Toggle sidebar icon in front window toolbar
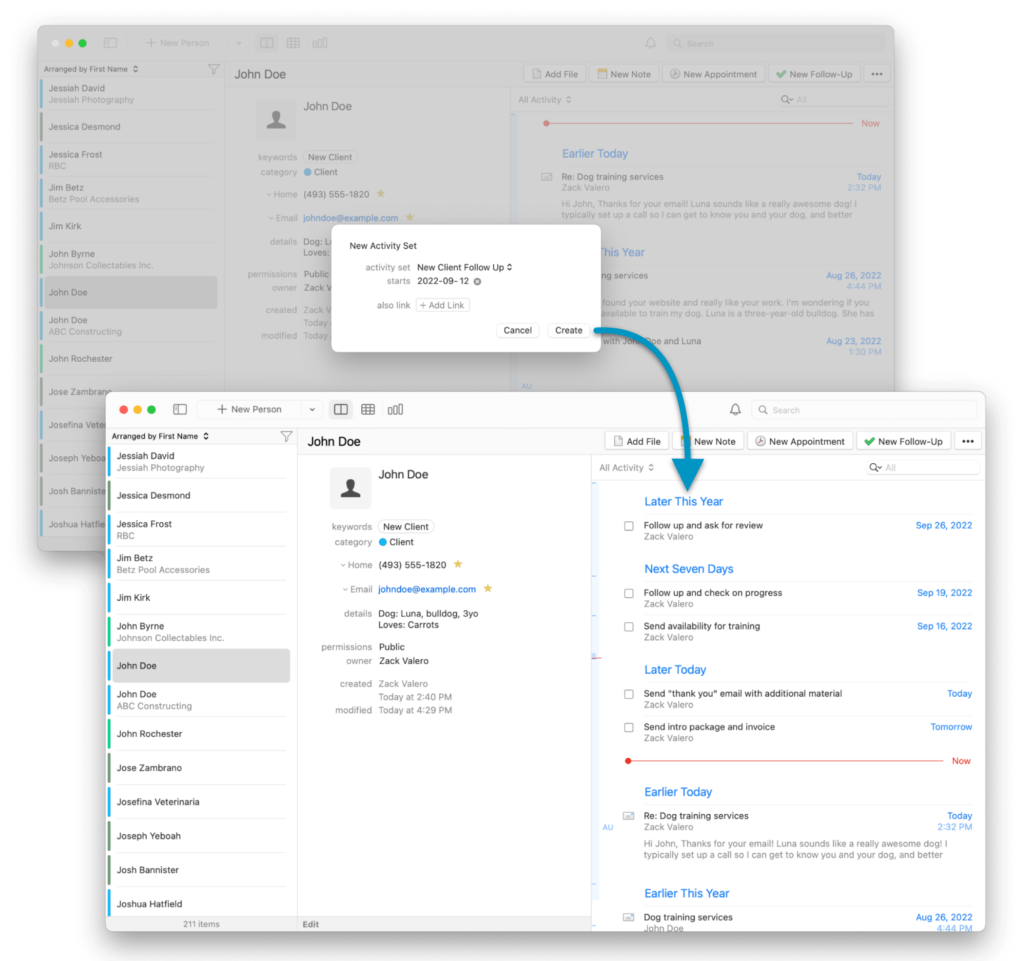Viewport: 1024px width, 961px height. click(x=180, y=409)
